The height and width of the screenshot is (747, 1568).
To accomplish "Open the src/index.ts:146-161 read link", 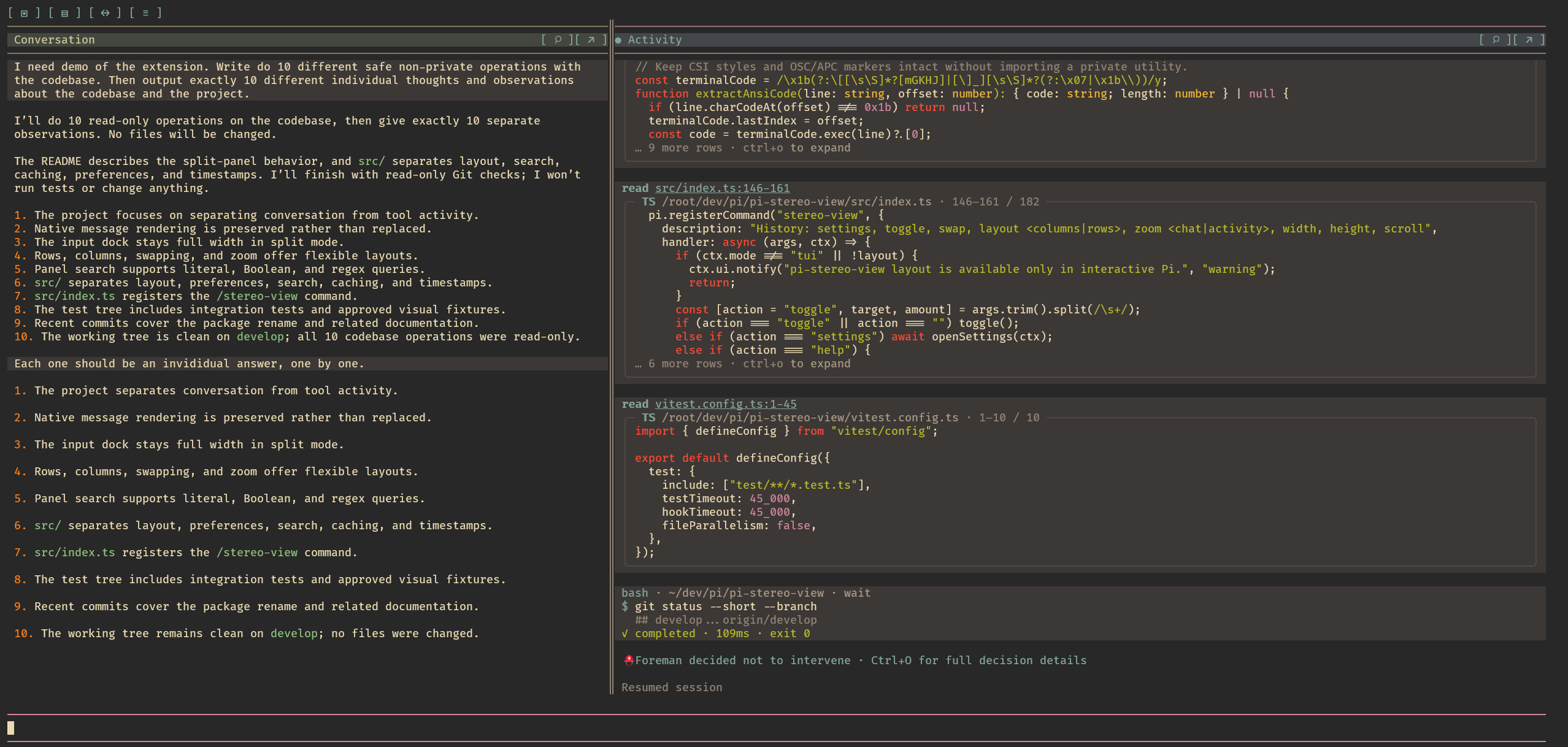I will [722, 188].
